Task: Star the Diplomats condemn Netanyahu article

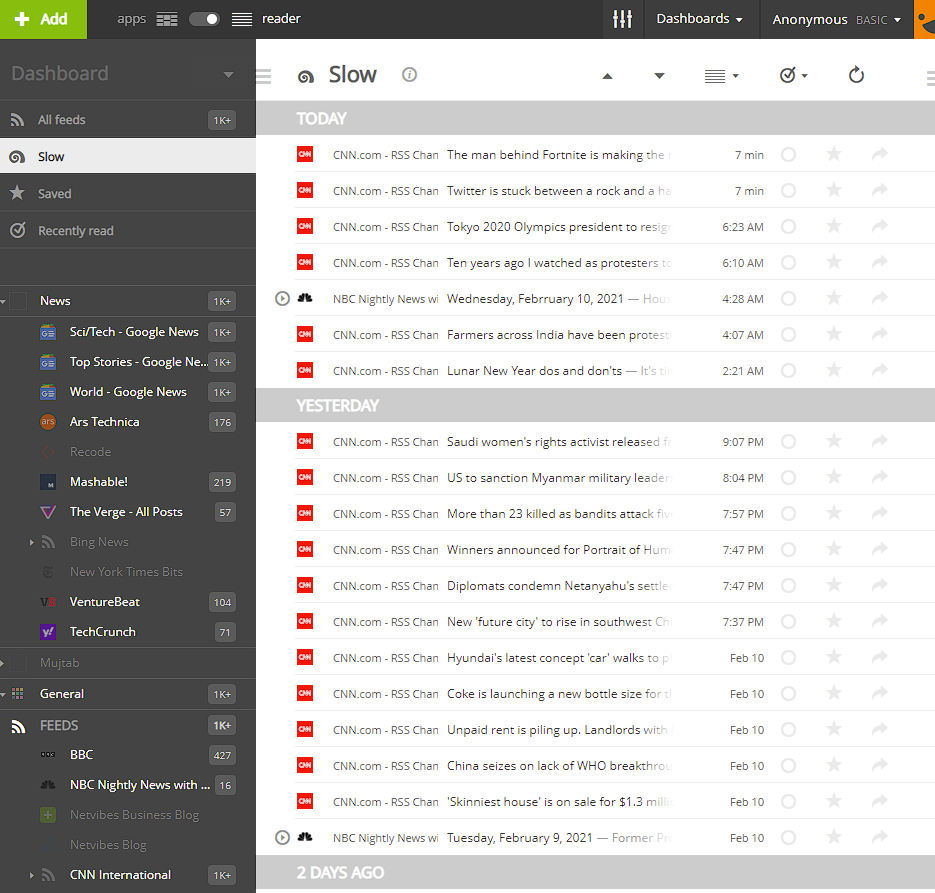Action: click(834, 586)
